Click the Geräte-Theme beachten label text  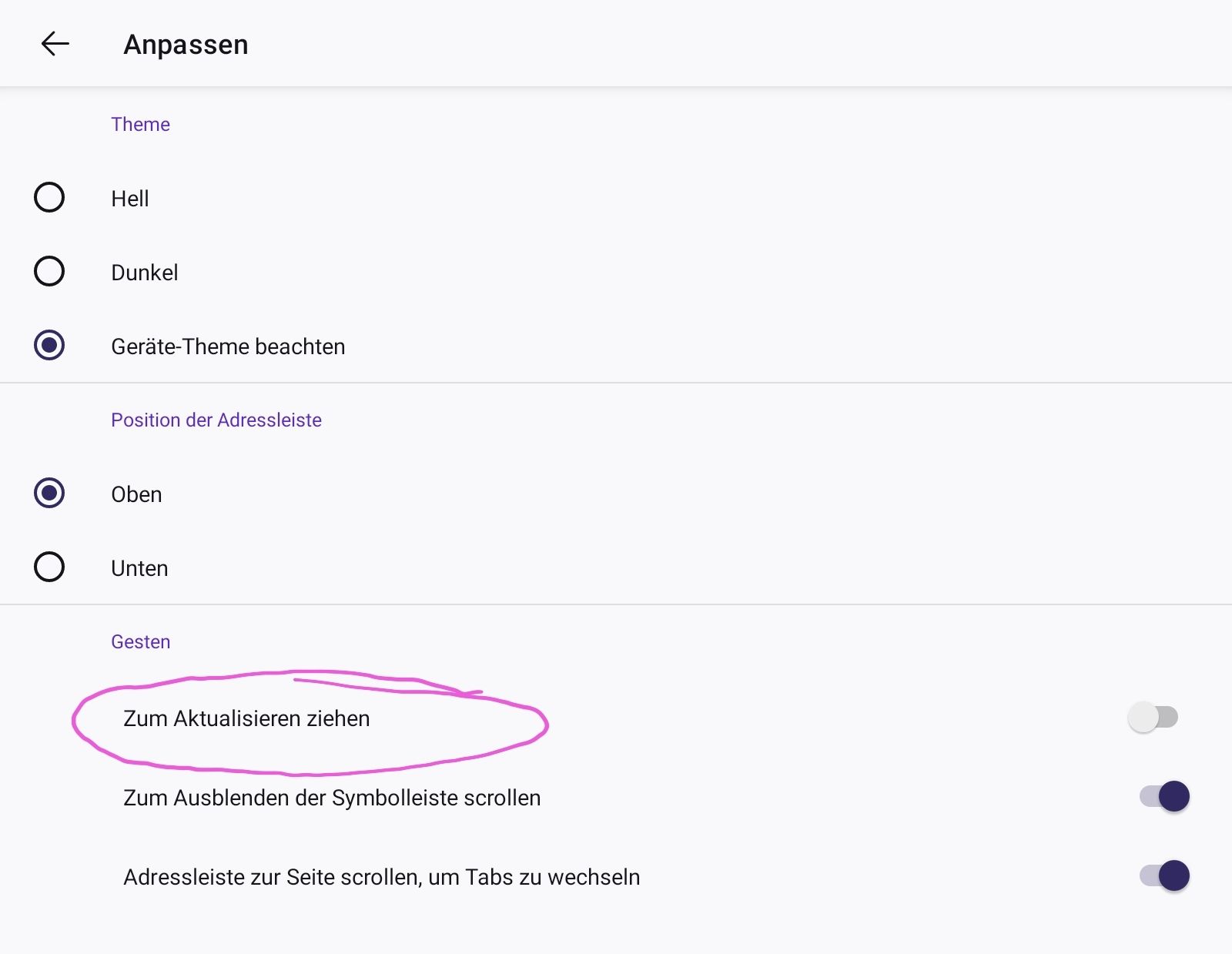point(228,346)
